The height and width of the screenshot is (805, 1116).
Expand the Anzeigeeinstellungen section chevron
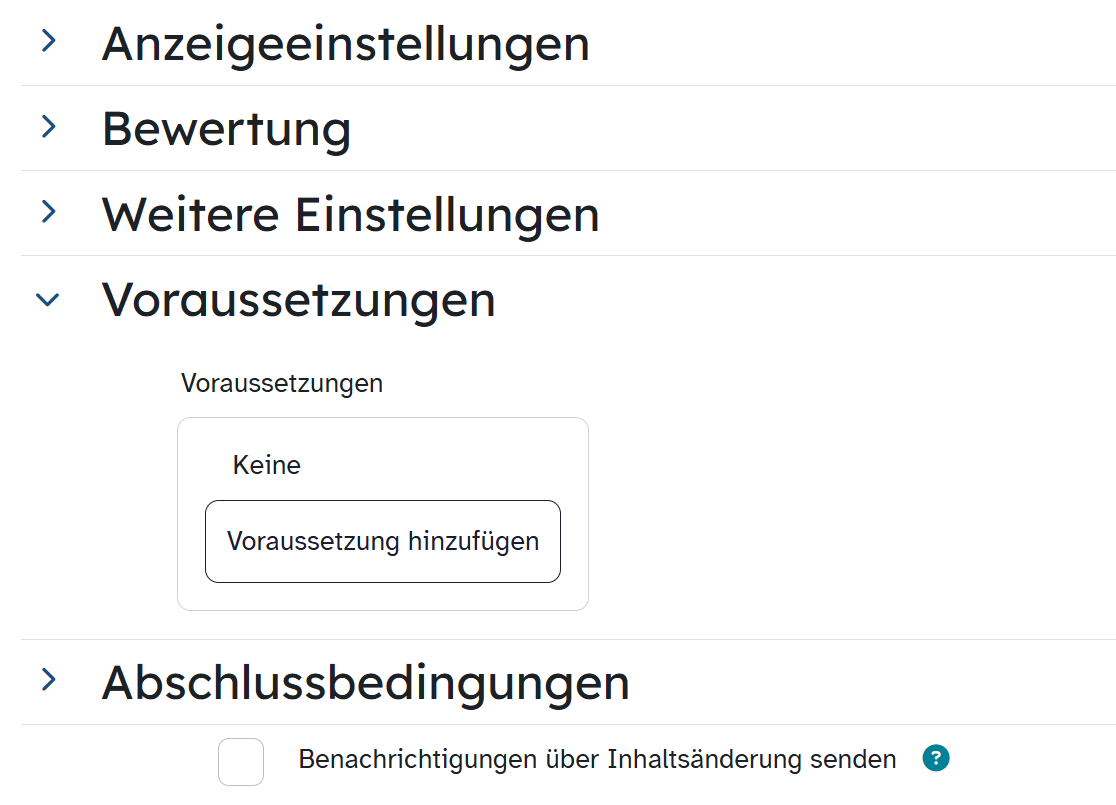coord(47,42)
